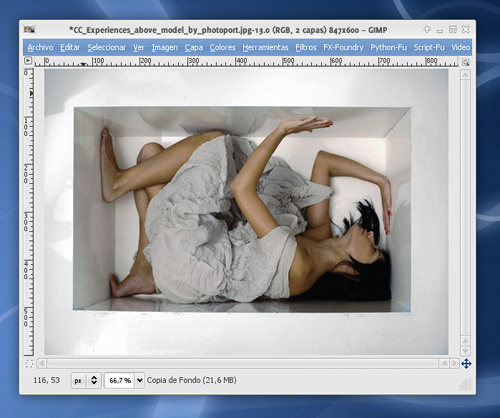Screen dimensions: 500x418
Task: Open the Archivo menu
Action: (x=40, y=47)
